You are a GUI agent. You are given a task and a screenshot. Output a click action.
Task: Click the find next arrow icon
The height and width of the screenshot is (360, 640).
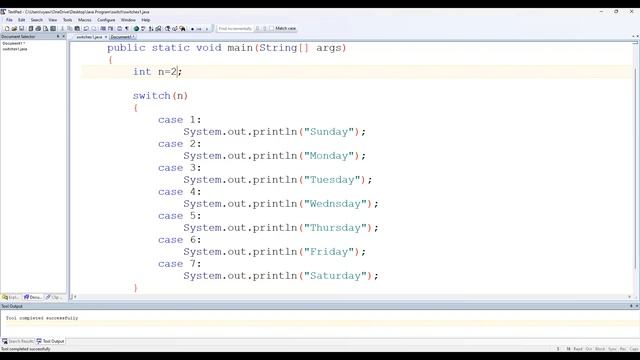[265, 29]
